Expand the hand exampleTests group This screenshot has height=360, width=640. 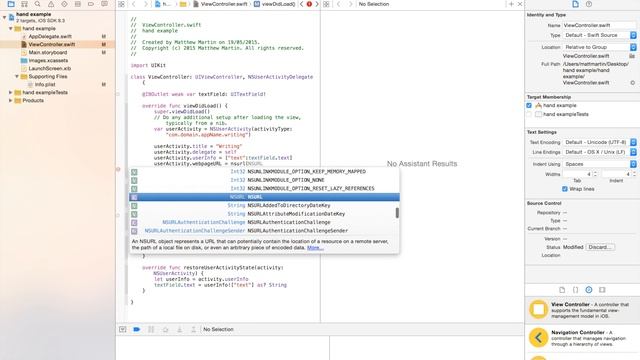(11, 92)
